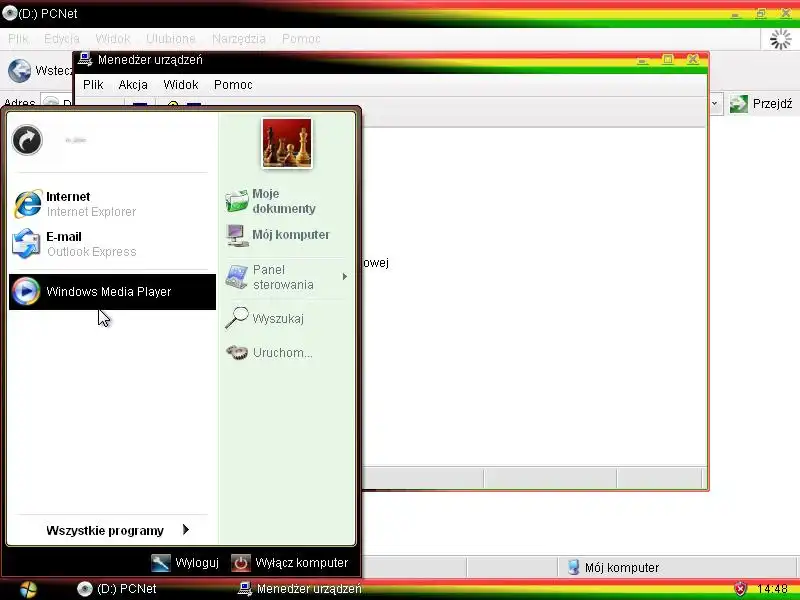This screenshot has height=600, width=800.
Task: Click the Przejdź go button
Action: click(761, 104)
